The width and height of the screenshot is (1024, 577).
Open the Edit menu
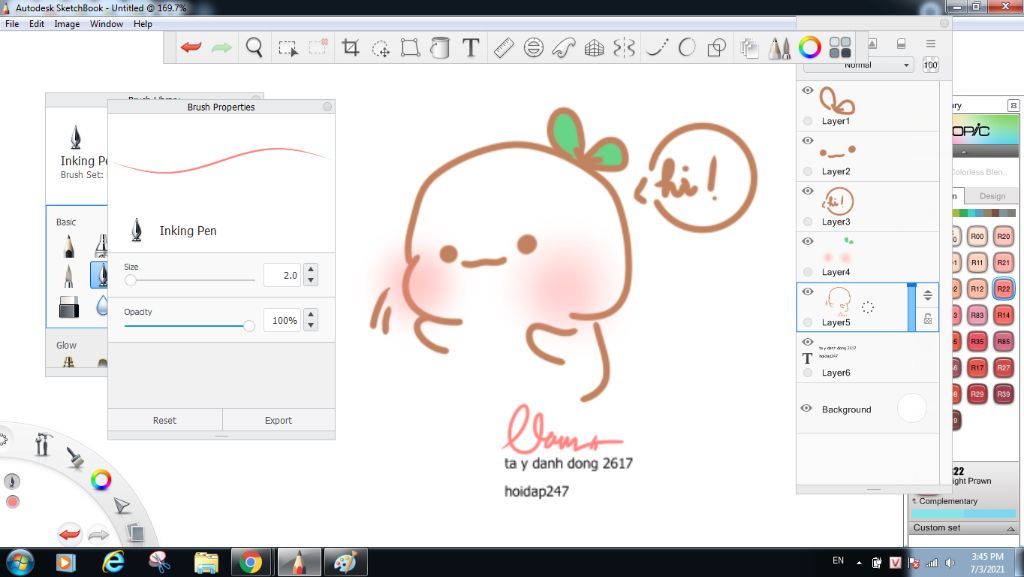37,23
